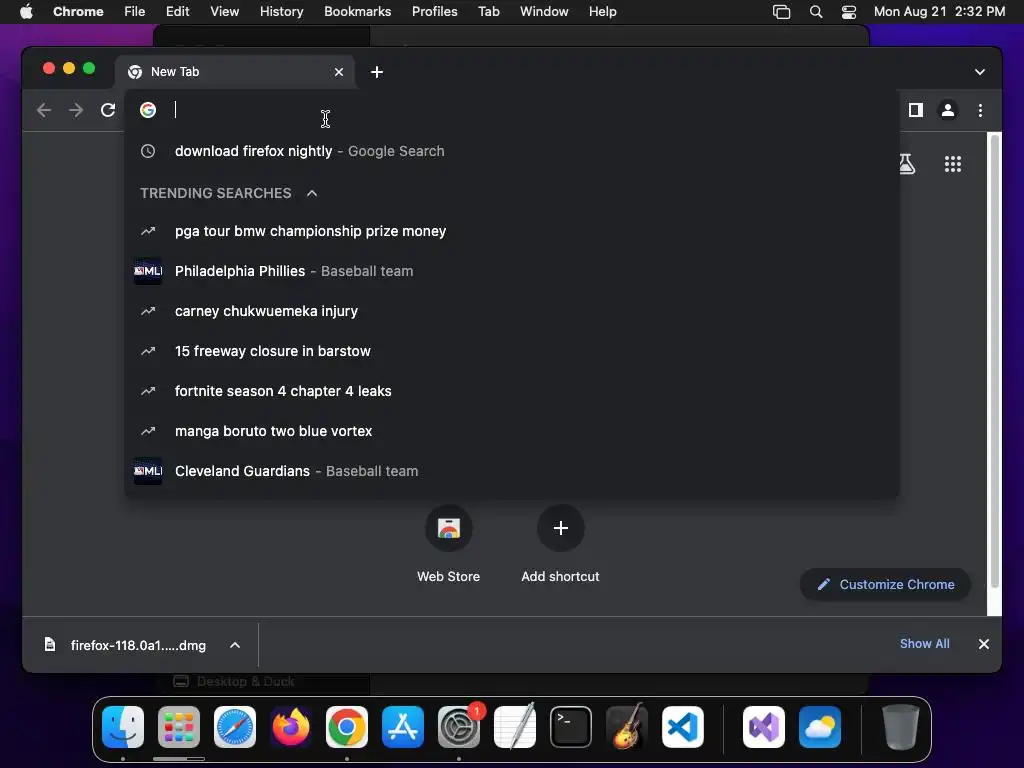Open Firefox from the Dock
This screenshot has width=1024, height=768.
(291, 727)
